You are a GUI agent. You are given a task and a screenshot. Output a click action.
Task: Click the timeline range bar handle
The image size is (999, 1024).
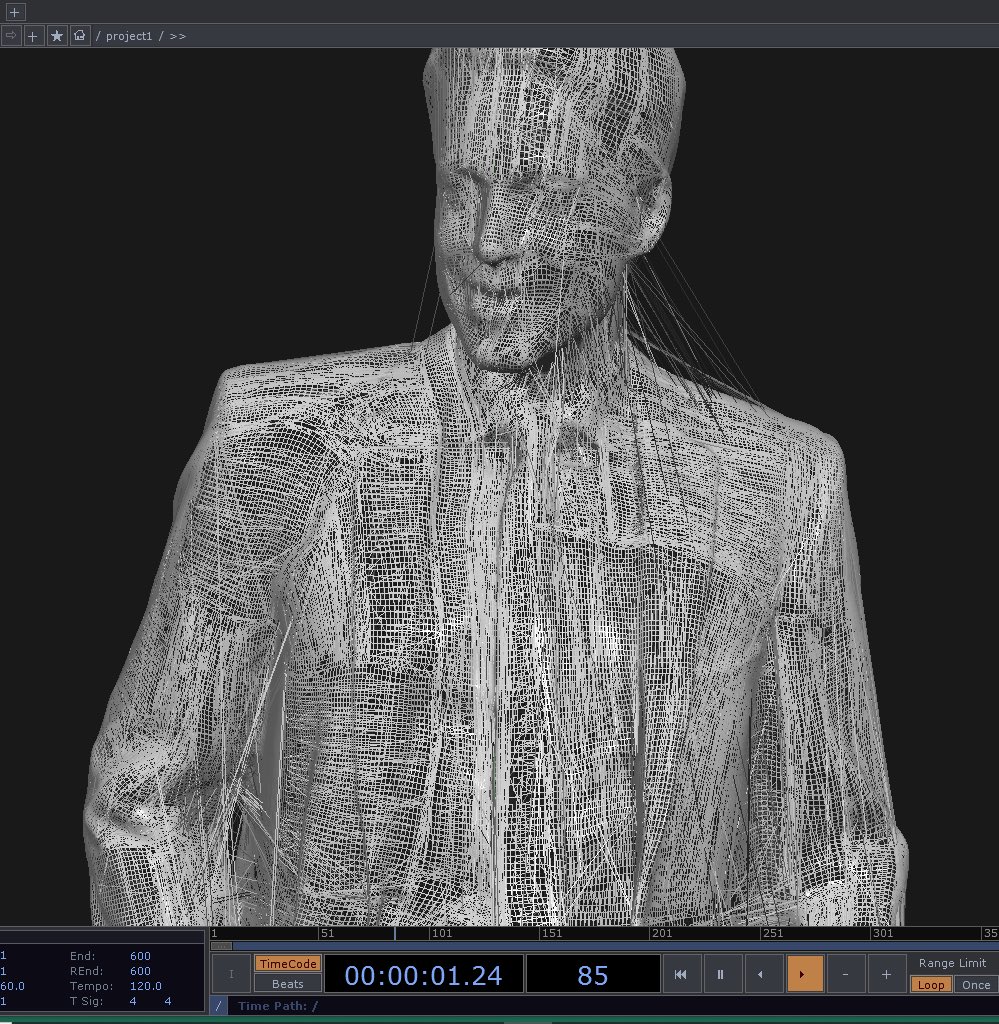(x=222, y=946)
